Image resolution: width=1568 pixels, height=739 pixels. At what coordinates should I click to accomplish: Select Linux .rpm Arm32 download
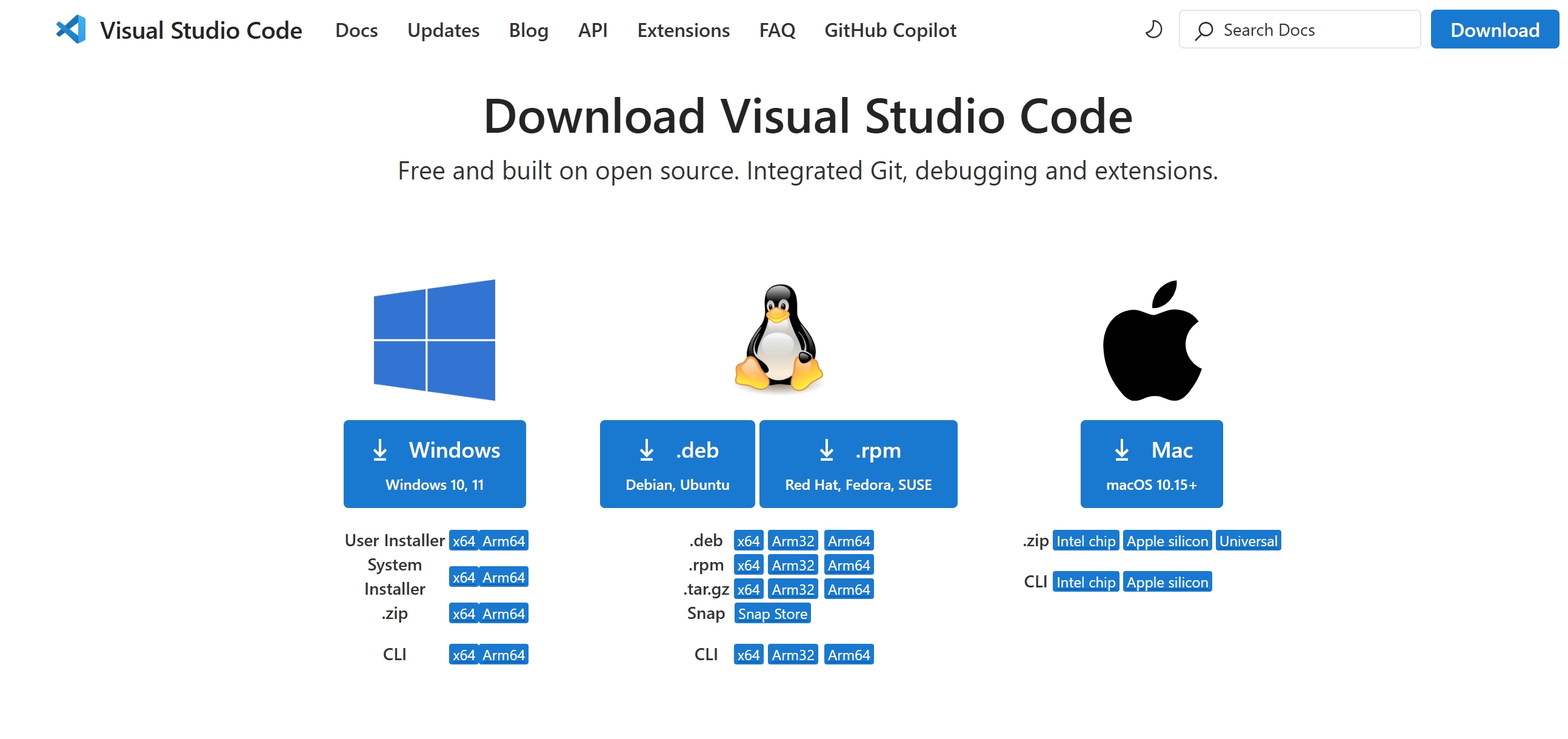point(793,565)
